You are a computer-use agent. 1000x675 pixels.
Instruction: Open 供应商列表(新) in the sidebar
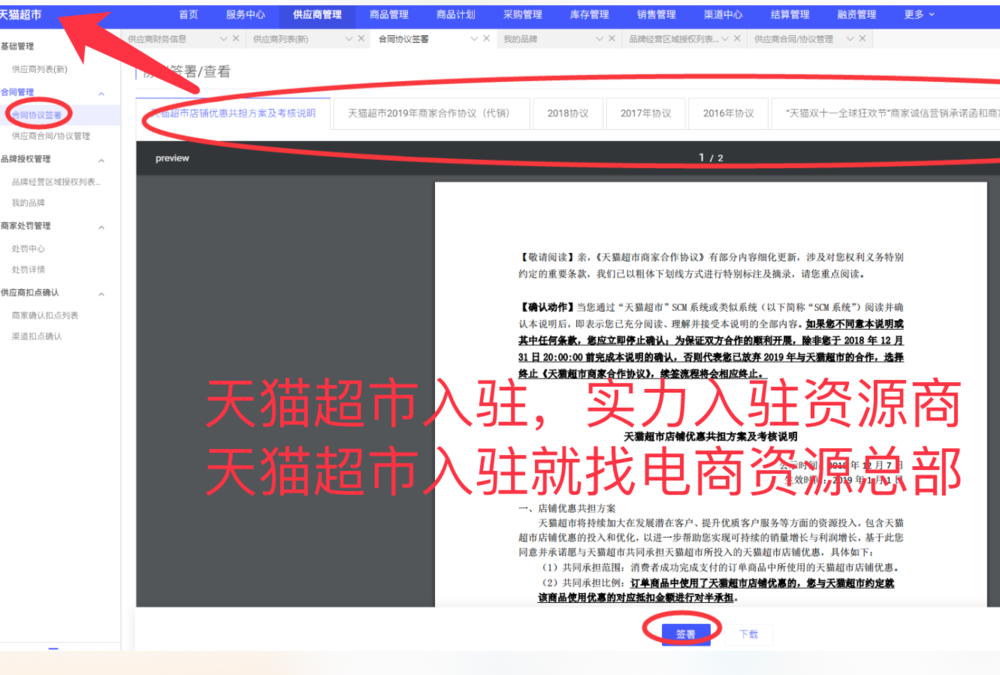(x=40, y=69)
